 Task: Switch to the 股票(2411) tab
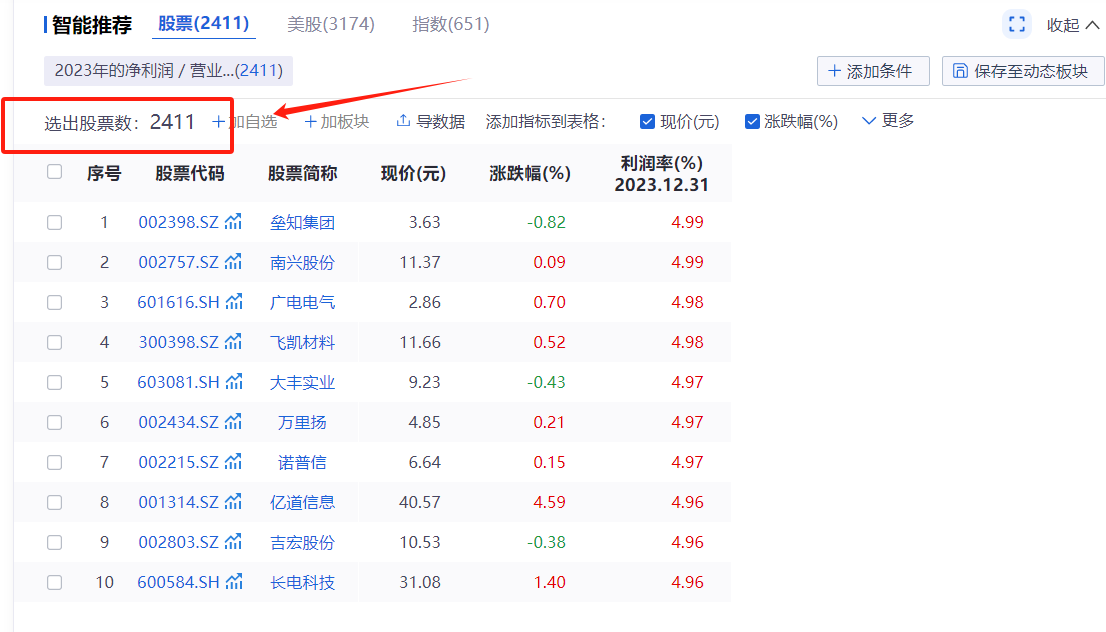point(204,24)
